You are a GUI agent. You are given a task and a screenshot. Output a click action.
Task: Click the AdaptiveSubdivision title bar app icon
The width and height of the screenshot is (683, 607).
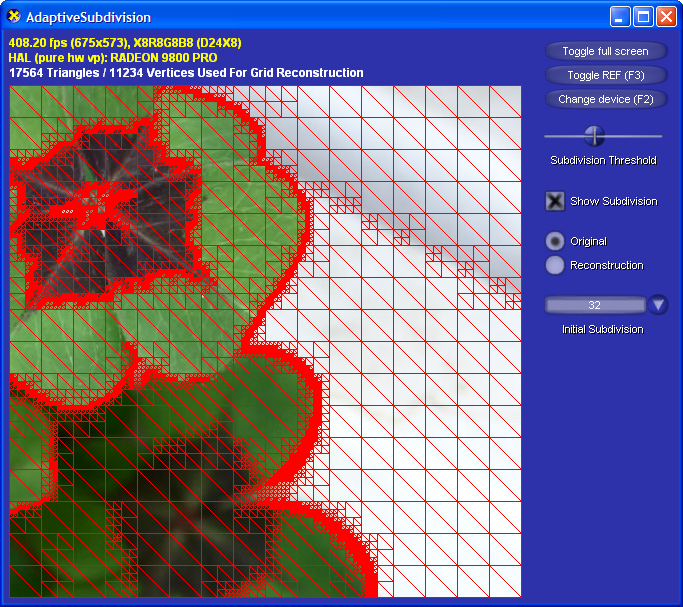pyautogui.click(x=14, y=17)
